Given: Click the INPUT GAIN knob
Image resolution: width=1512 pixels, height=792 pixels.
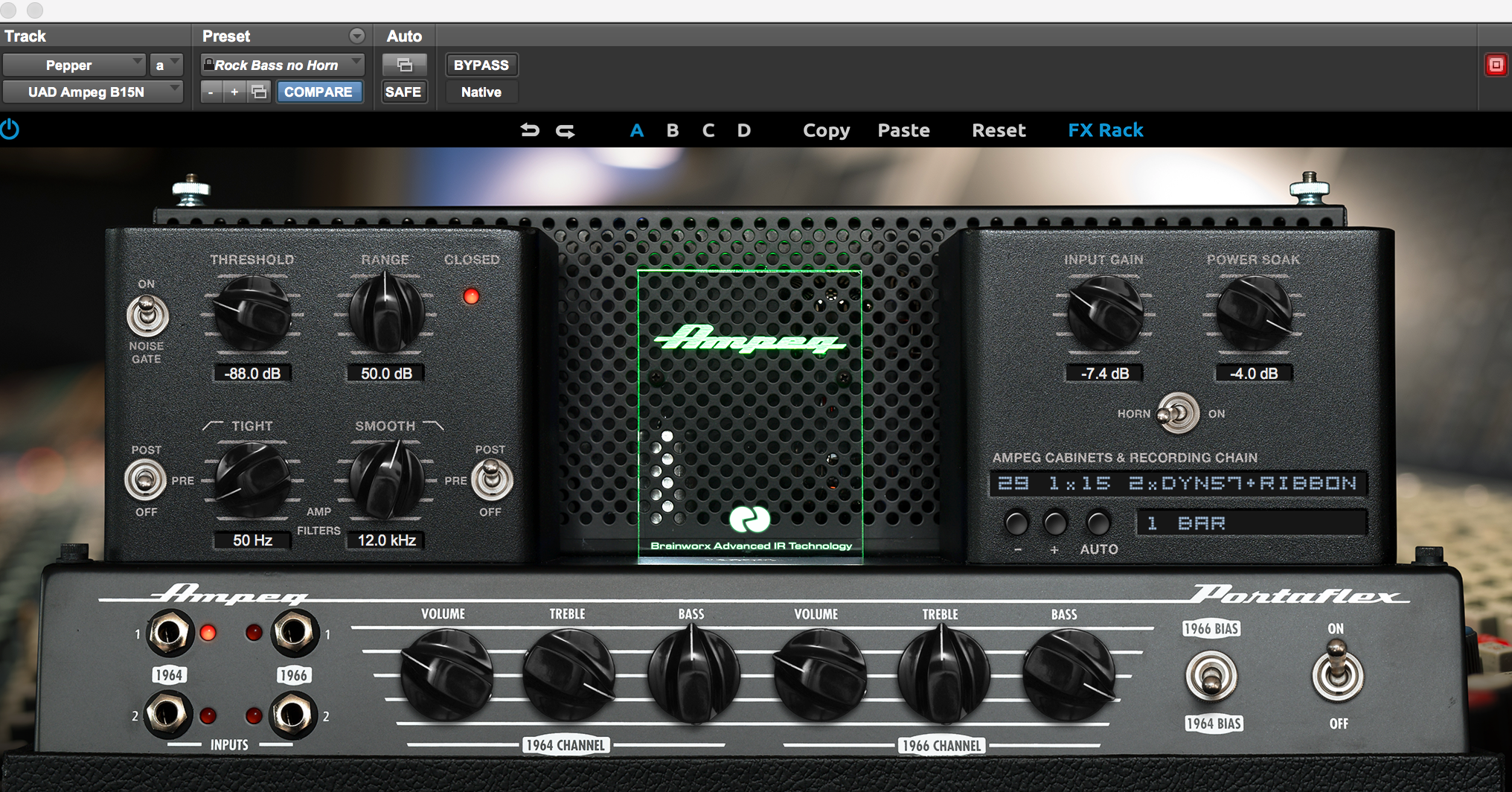Looking at the screenshot, I should [1105, 313].
